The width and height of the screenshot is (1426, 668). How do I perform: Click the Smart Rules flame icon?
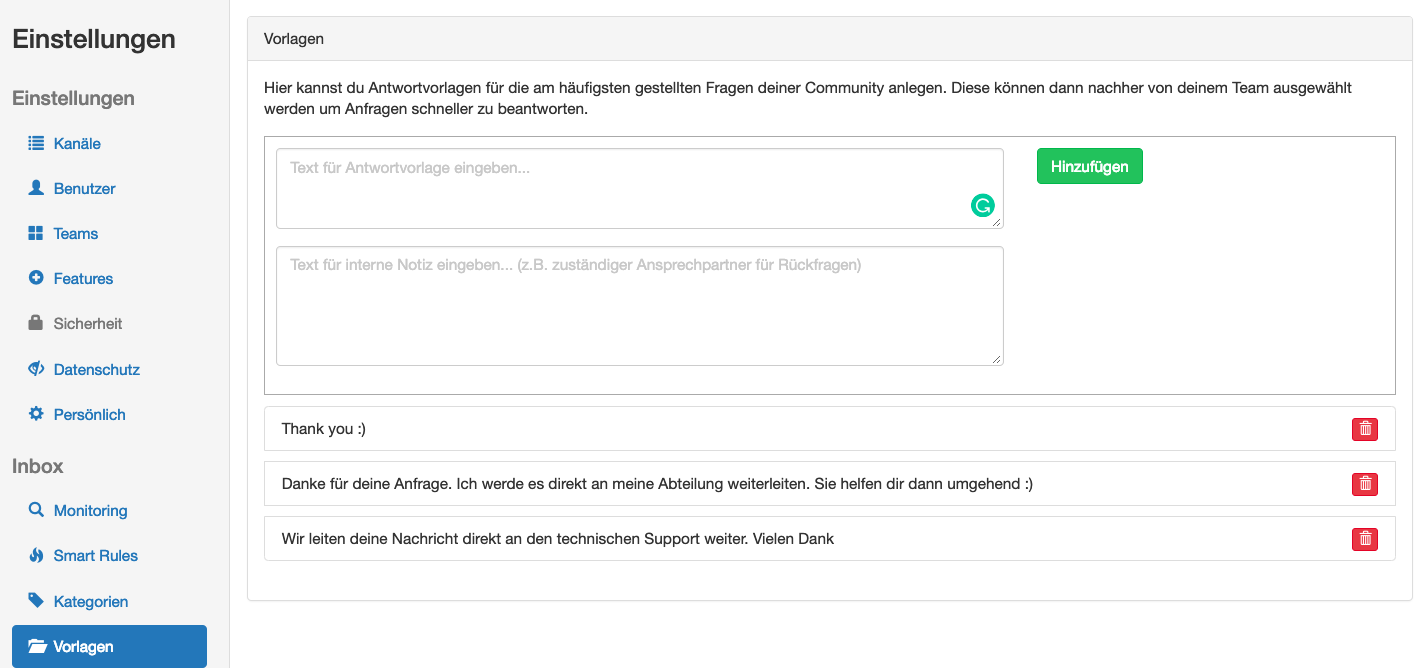point(36,555)
